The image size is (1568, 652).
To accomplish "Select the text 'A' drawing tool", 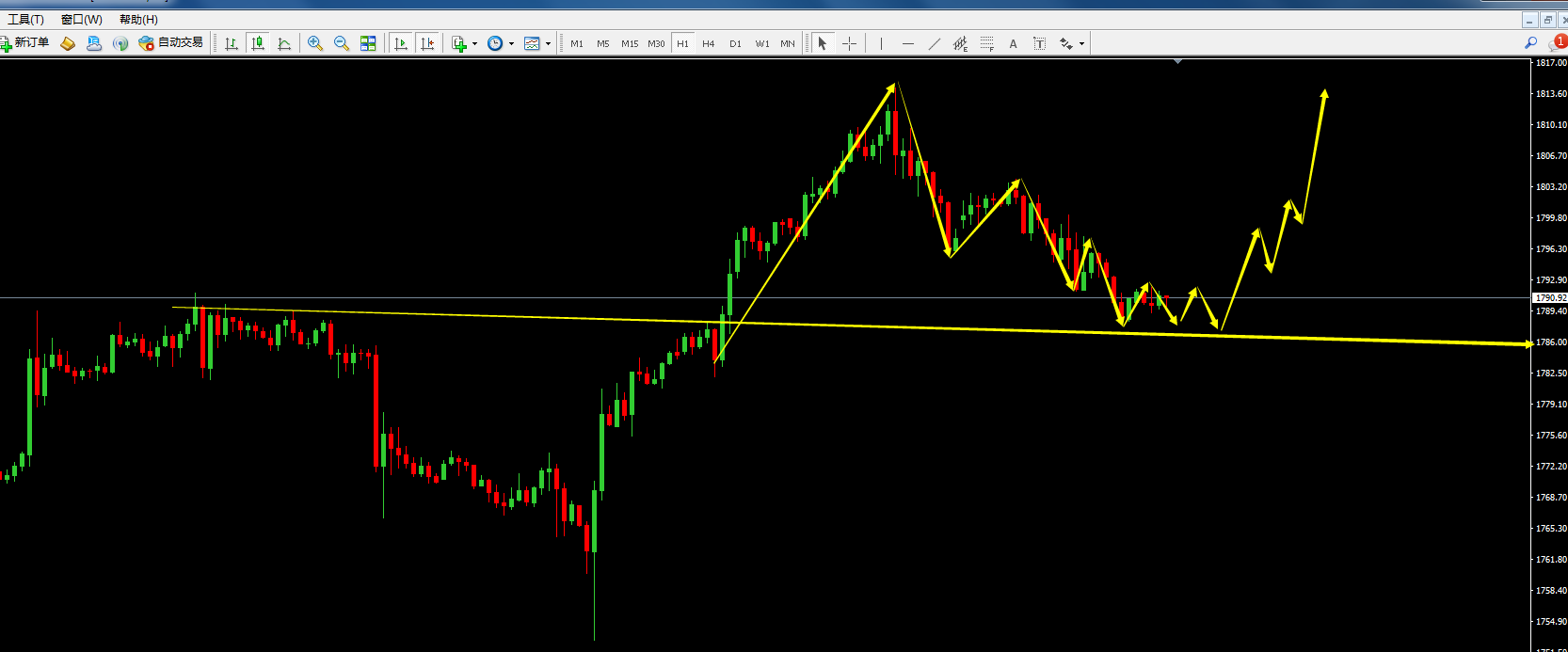I will click(1013, 43).
